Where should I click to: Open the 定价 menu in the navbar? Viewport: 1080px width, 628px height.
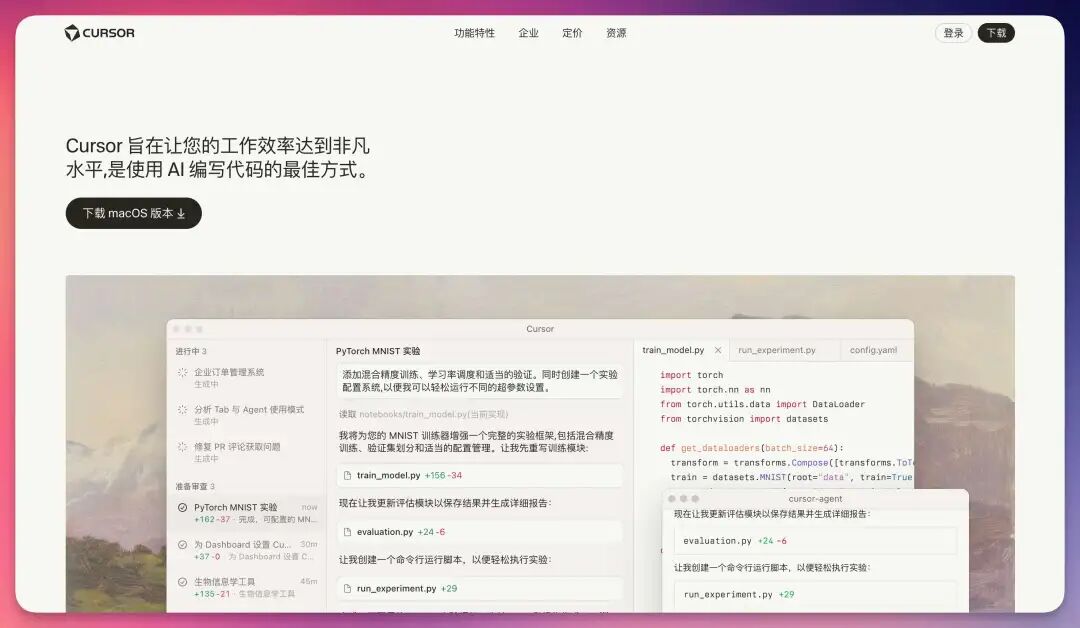572,32
